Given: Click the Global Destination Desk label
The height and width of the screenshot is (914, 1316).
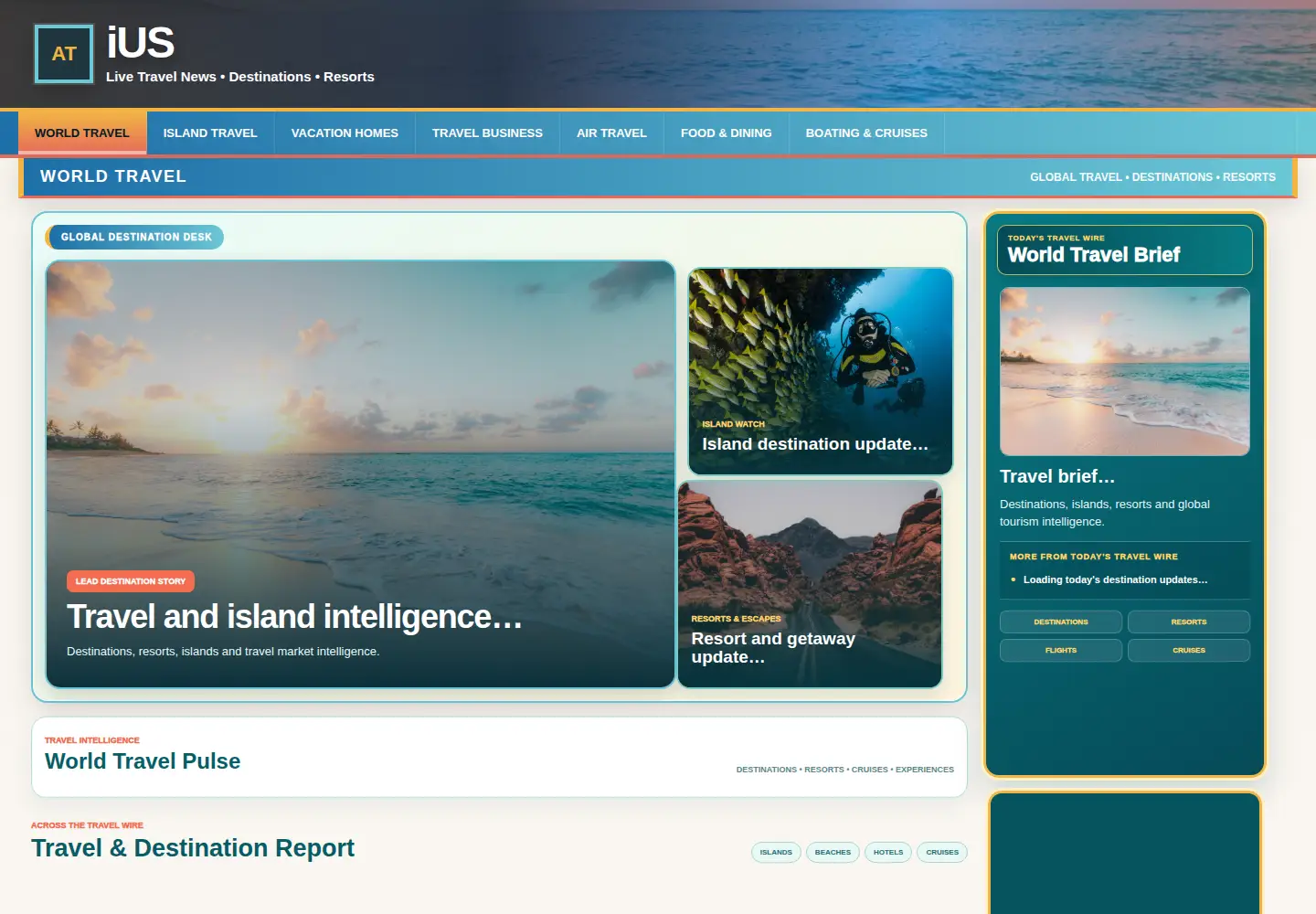Looking at the screenshot, I should [x=135, y=237].
